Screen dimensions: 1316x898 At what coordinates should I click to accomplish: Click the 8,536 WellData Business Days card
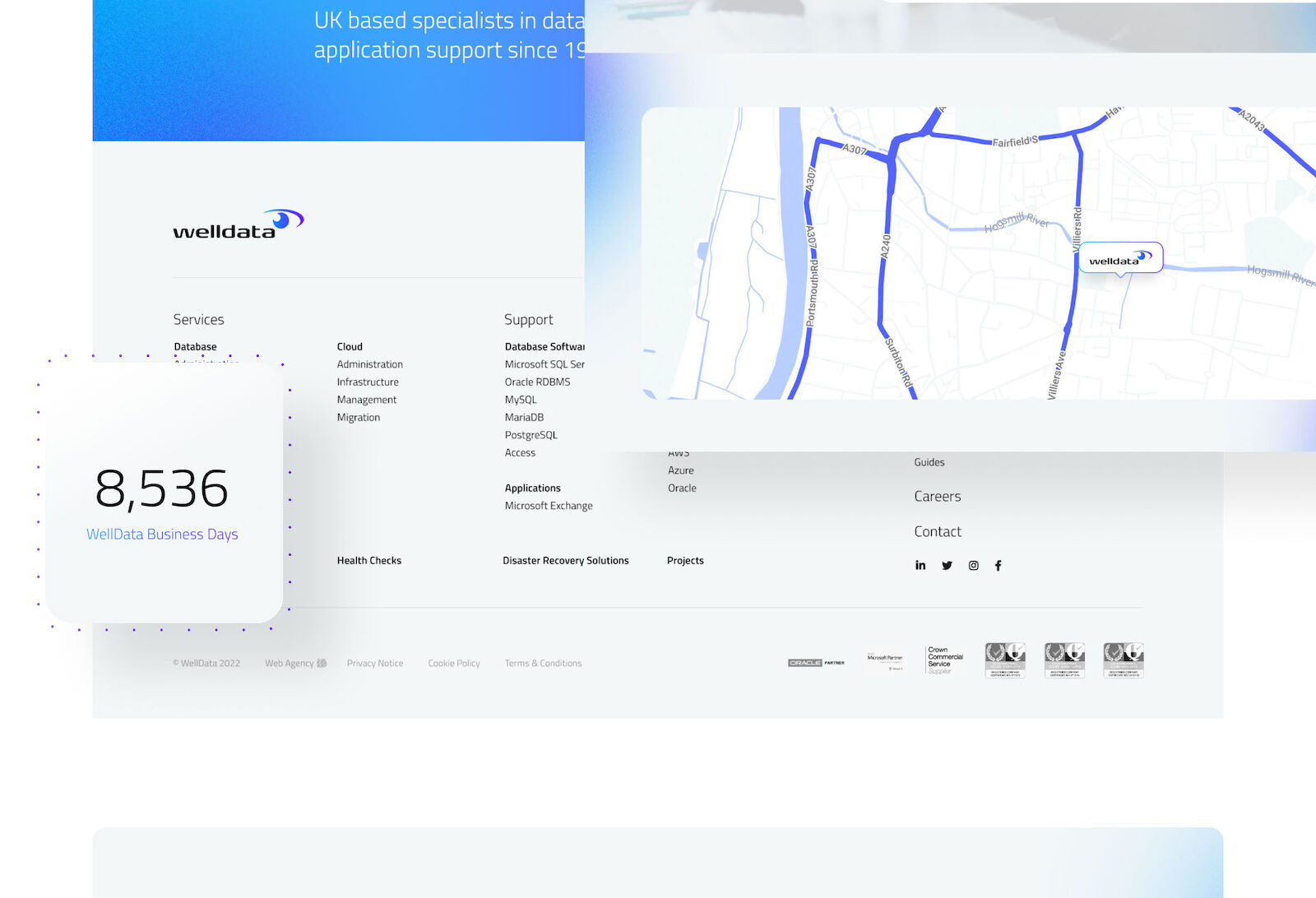point(164,493)
